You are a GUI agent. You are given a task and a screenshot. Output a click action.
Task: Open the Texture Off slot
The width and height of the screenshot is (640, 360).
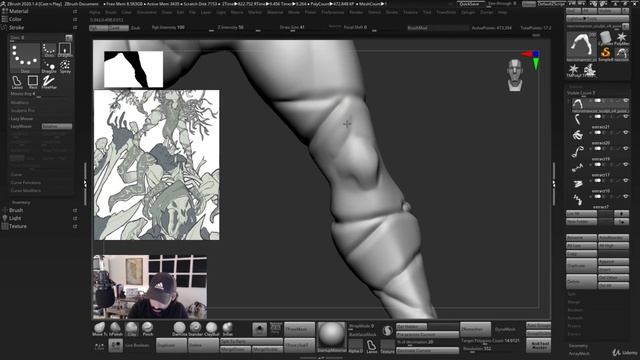(x=387, y=346)
